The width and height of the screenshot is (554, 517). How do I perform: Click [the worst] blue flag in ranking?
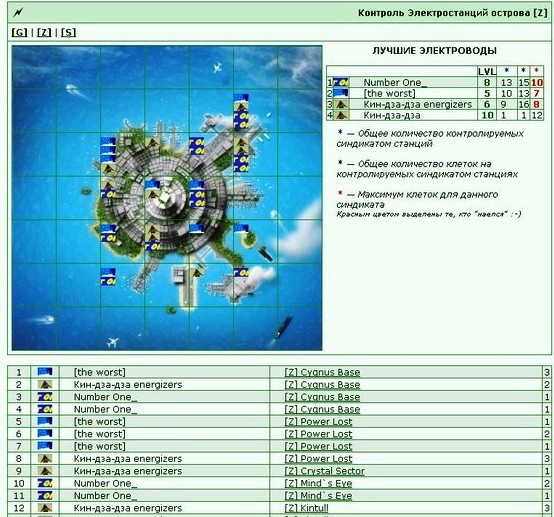[x=341, y=93]
